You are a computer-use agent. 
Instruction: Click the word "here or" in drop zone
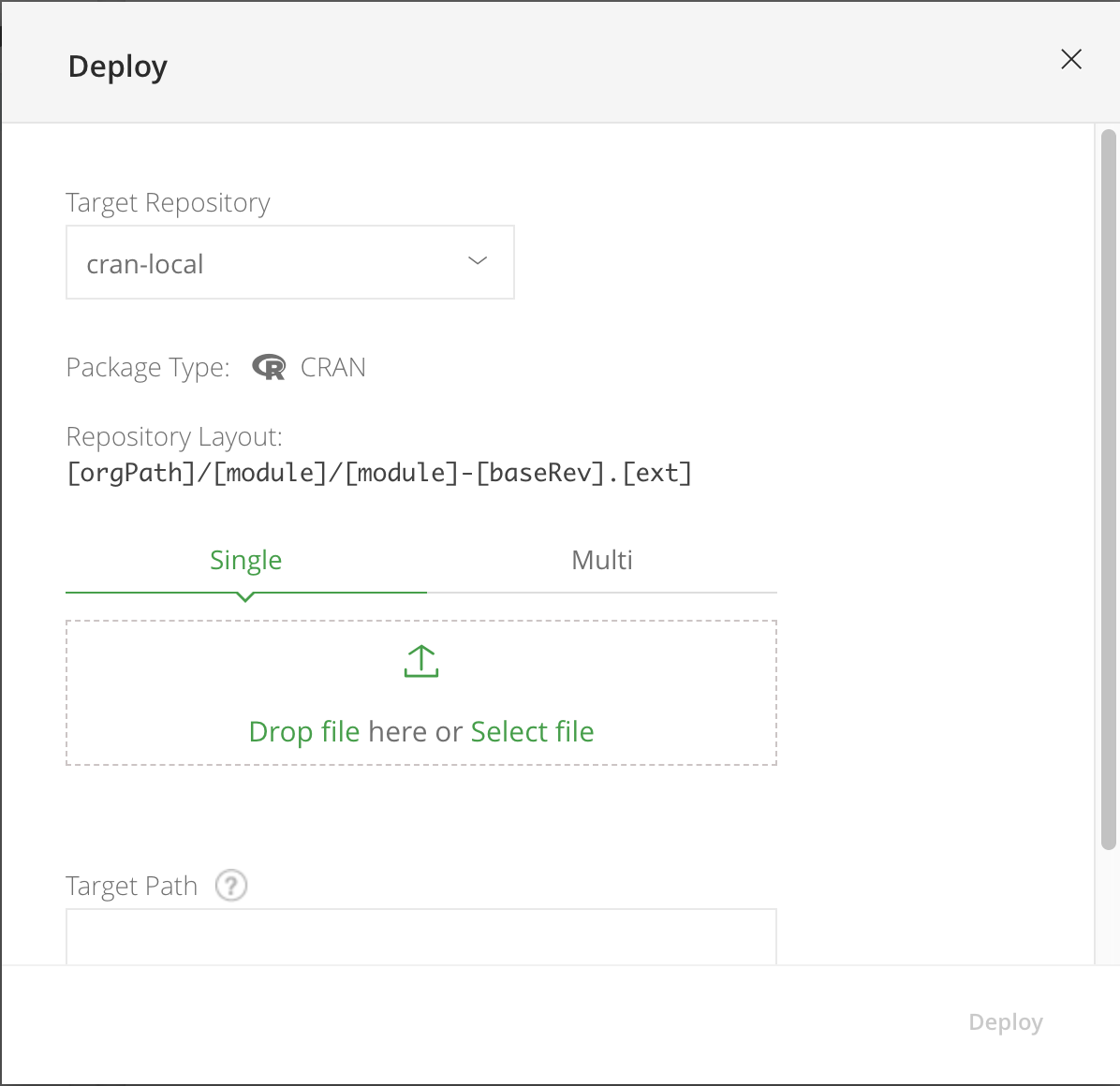[x=415, y=731]
